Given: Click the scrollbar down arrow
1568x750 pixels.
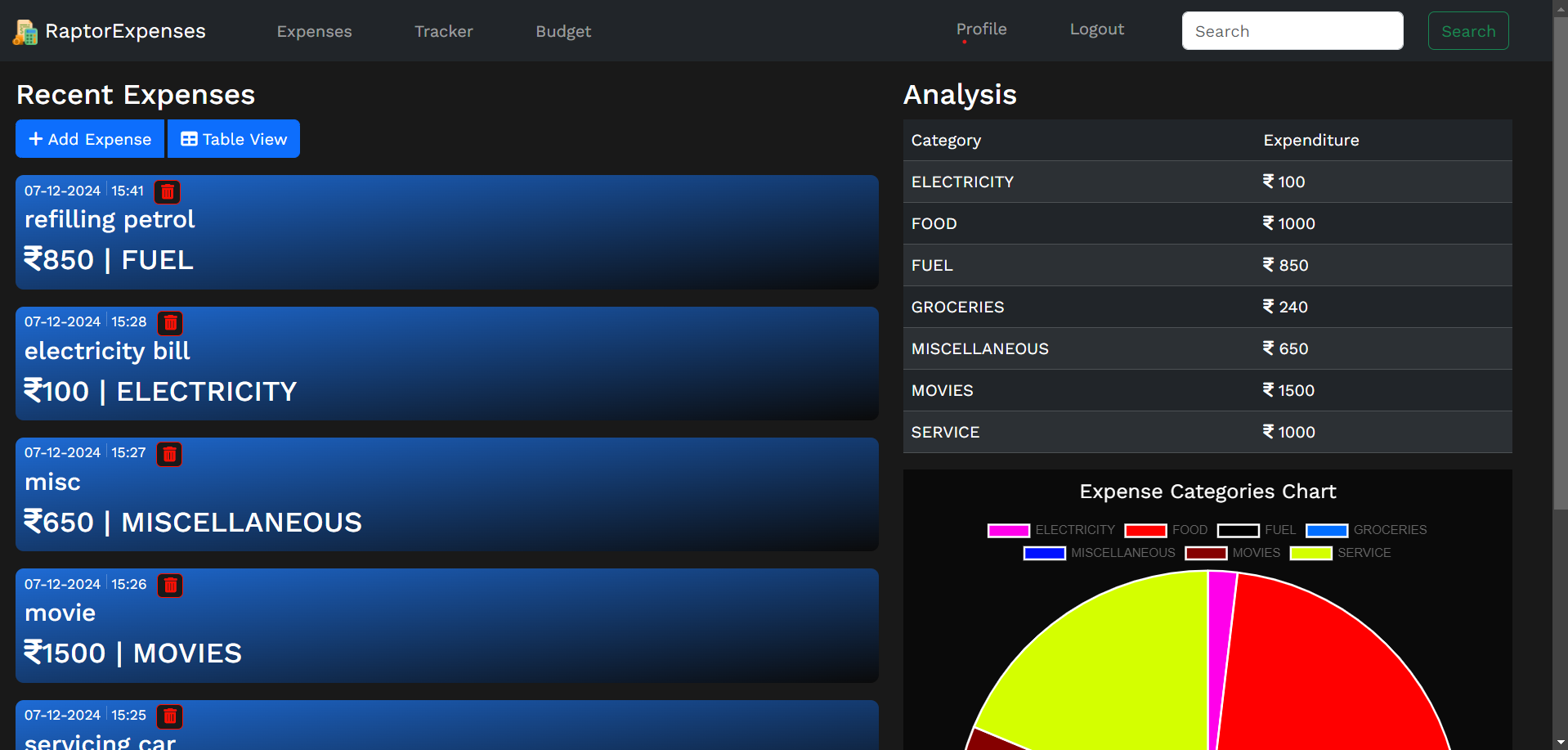Looking at the screenshot, I should tap(1560, 743).
